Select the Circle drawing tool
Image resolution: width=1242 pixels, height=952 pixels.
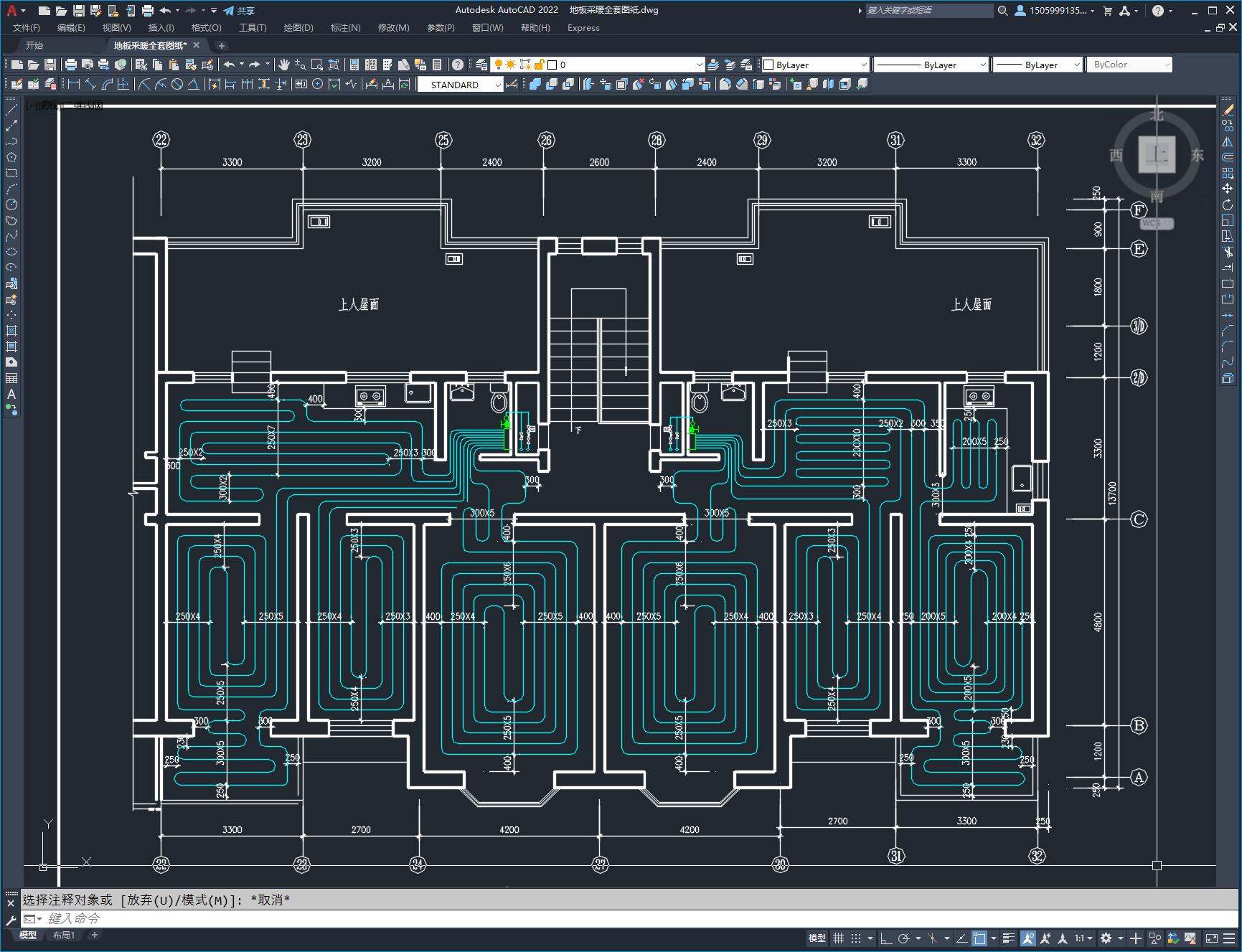click(11, 204)
